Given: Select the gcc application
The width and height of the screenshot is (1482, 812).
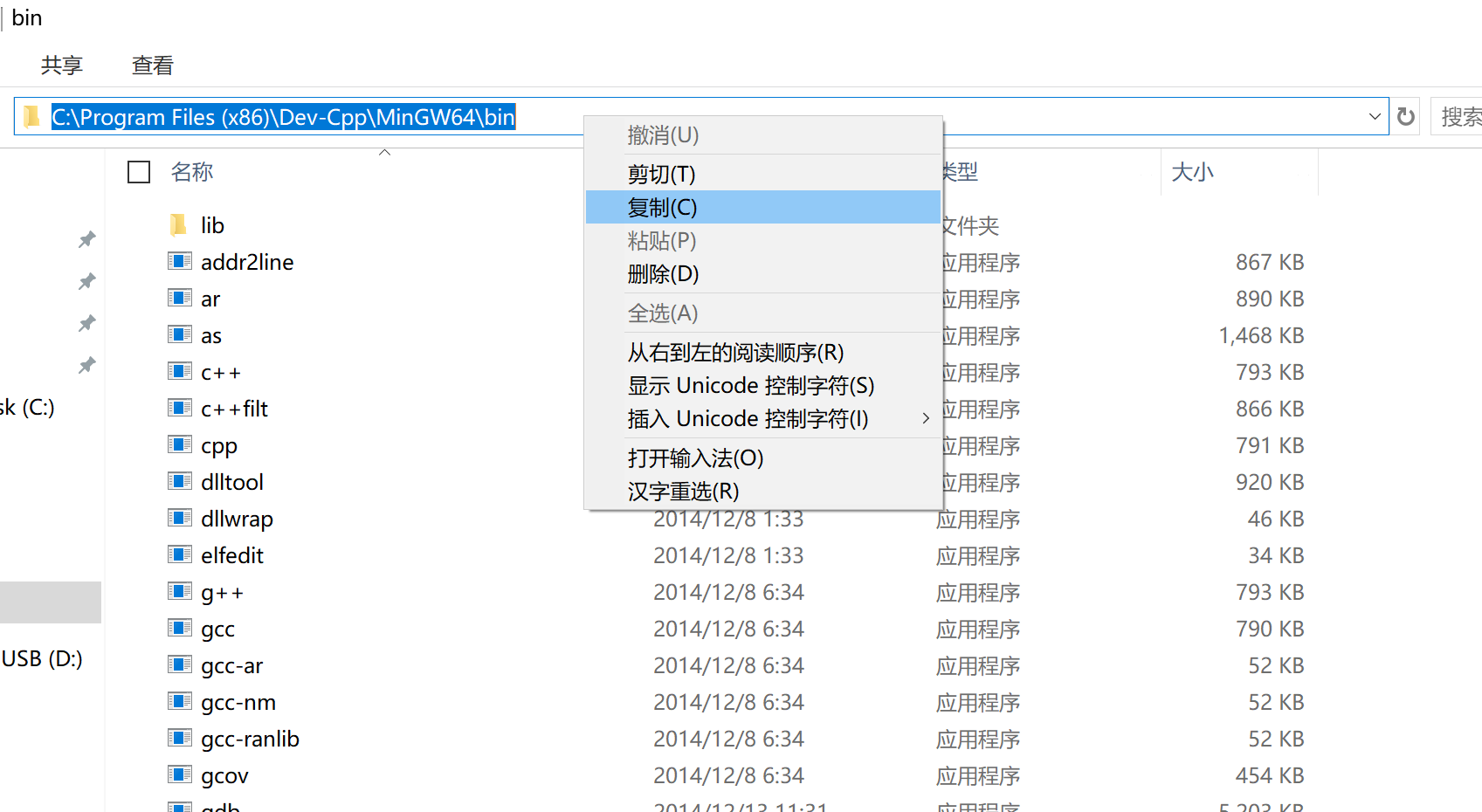Looking at the screenshot, I should [217, 628].
